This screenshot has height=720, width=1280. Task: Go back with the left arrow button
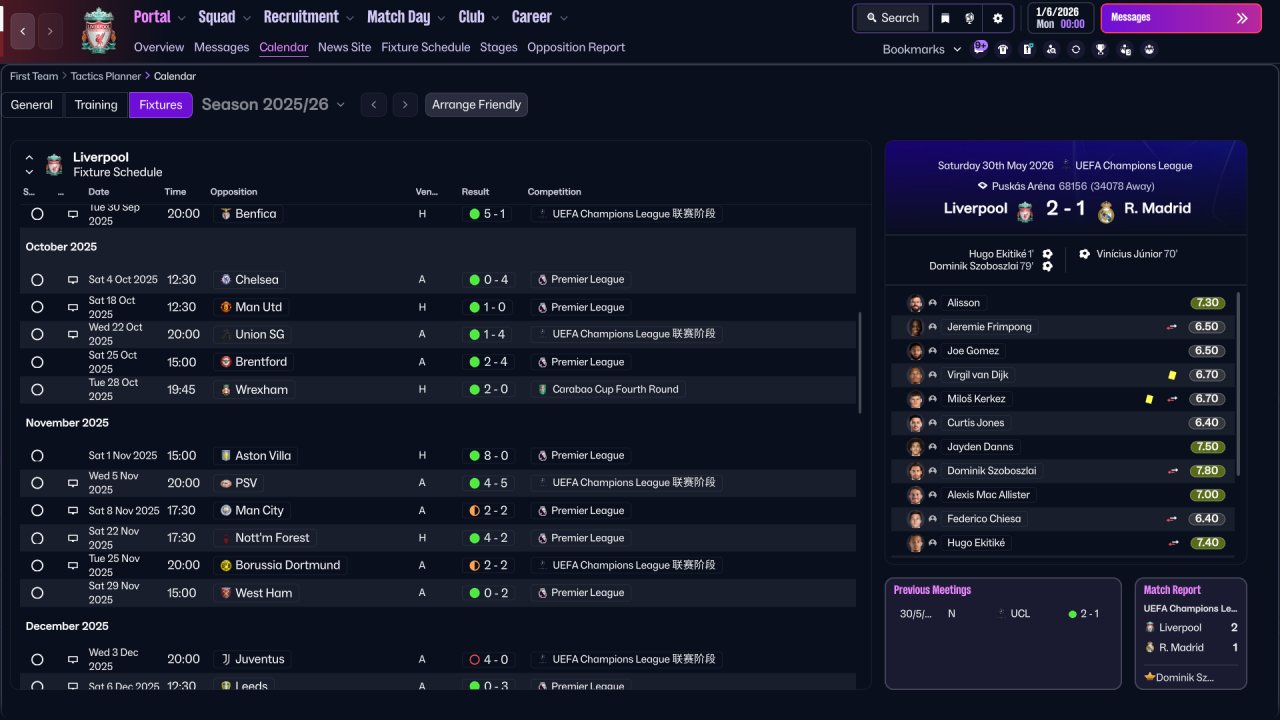tap(23, 31)
